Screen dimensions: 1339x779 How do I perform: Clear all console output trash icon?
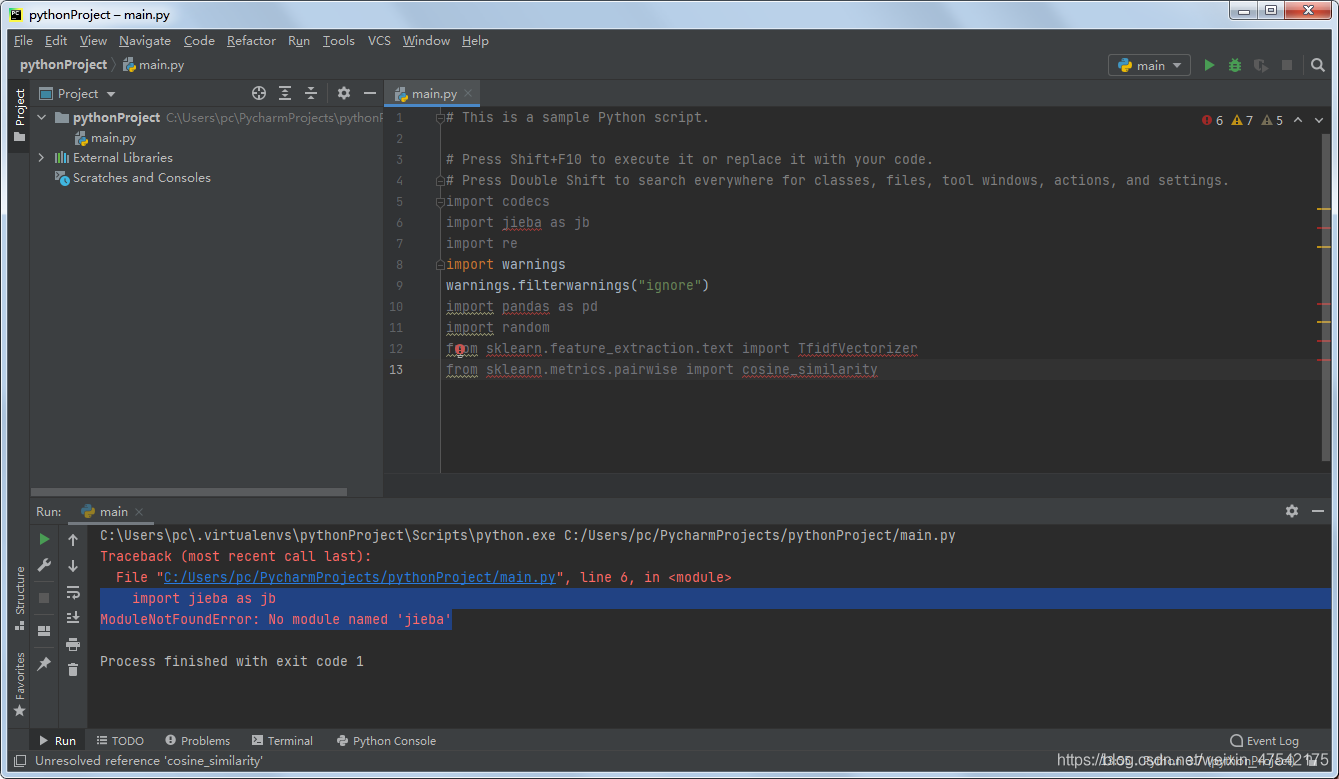click(73, 670)
